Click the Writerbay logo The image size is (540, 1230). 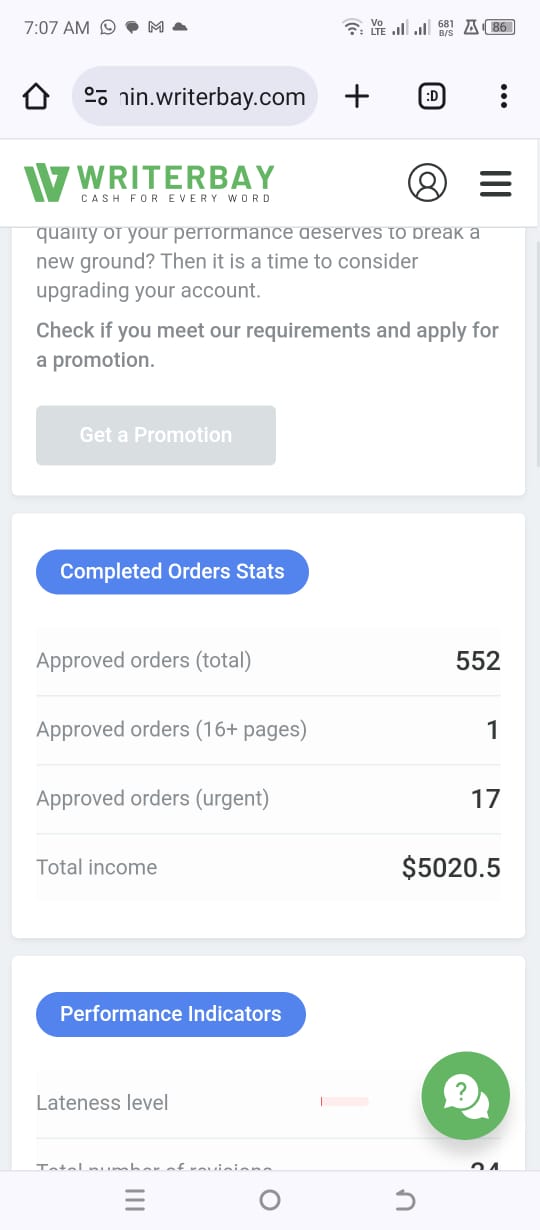(x=148, y=182)
